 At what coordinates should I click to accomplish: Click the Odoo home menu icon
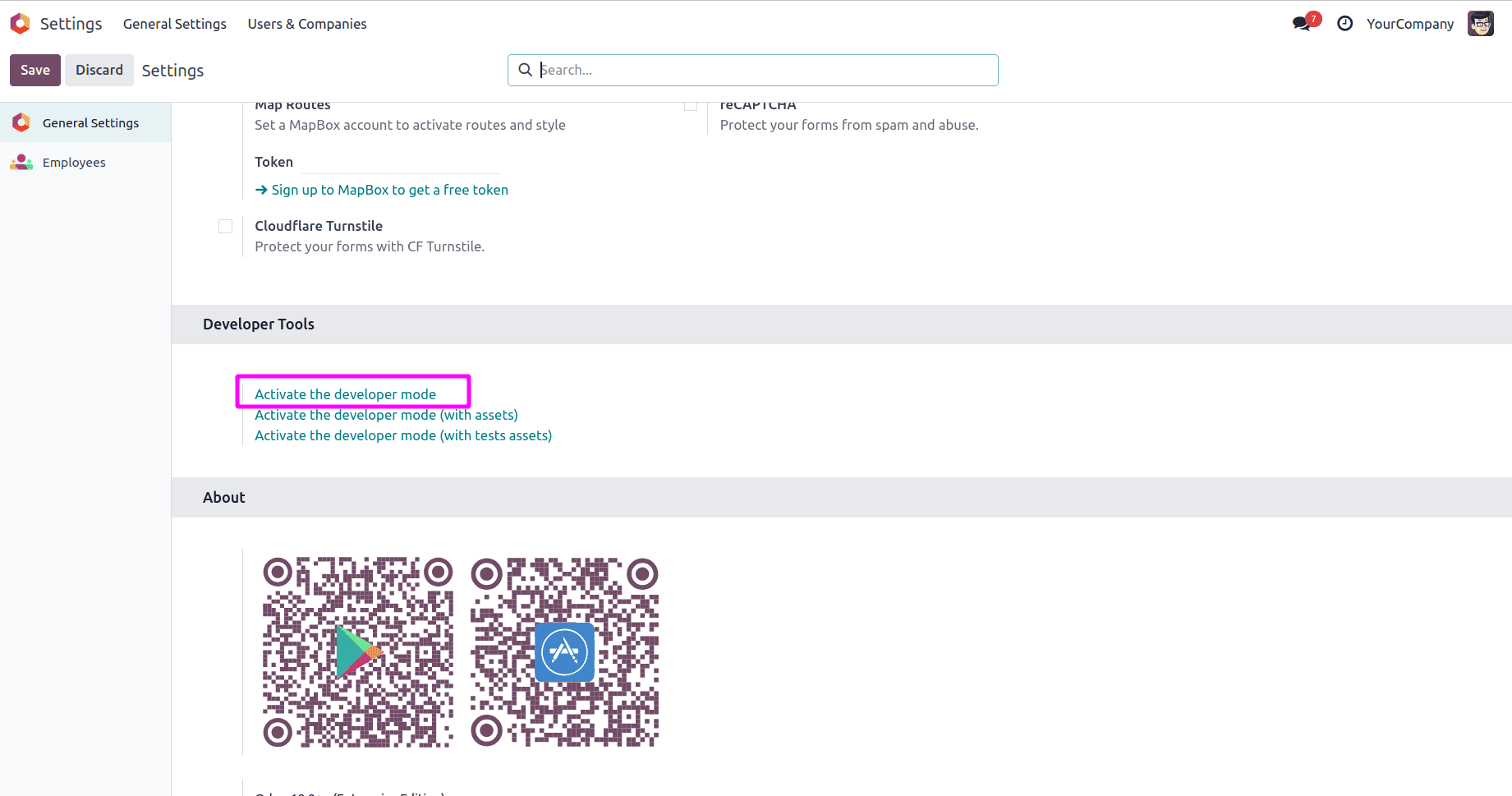coord(20,23)
